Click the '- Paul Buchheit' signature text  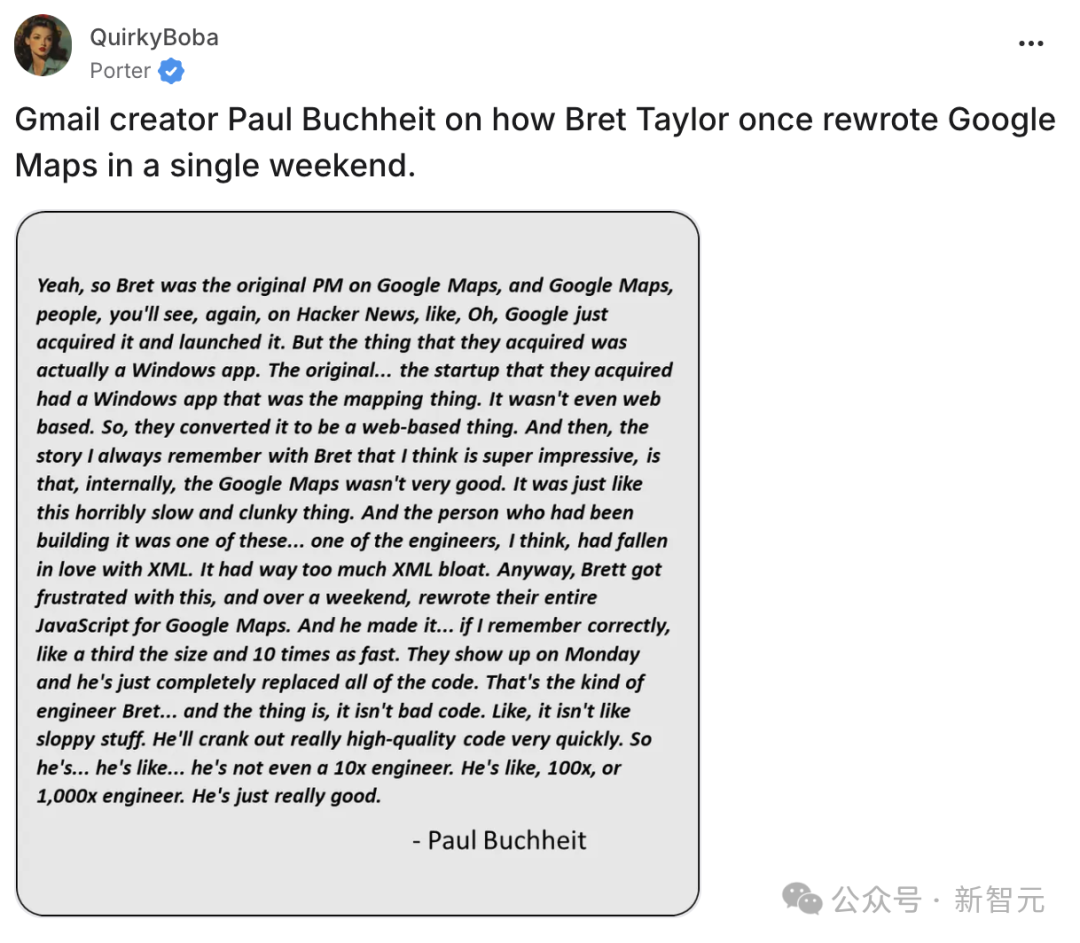499,840
